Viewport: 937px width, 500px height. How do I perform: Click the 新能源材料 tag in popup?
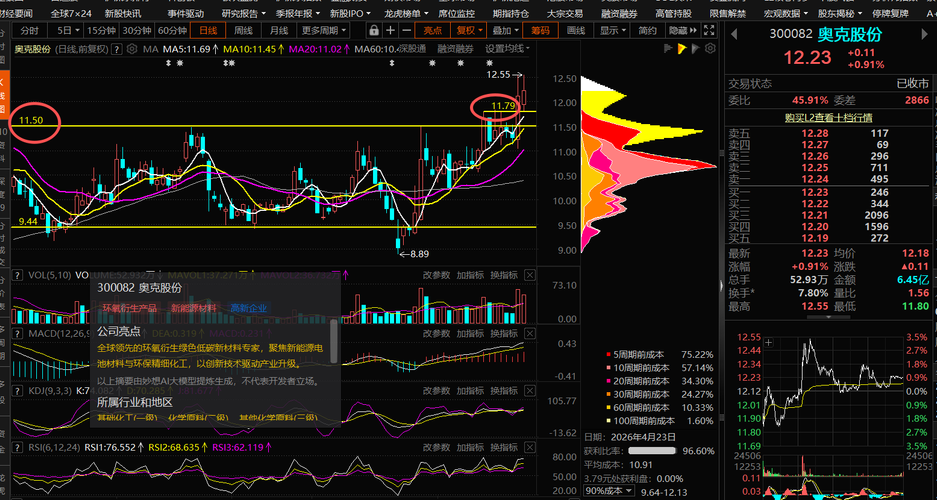pos(194,308)
